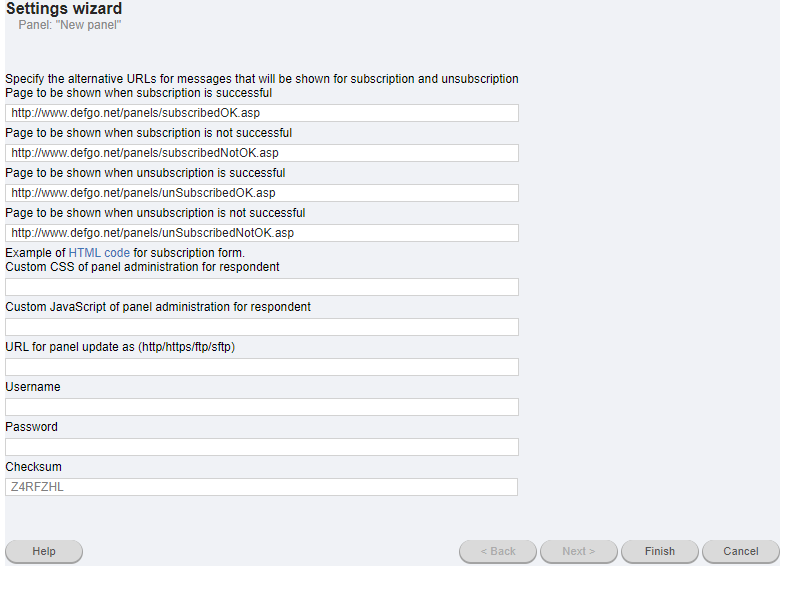Click the unsubscription successful URL field
Image resolution: width=807 pixels, height=593 pixels.
(x=262, y=193)
